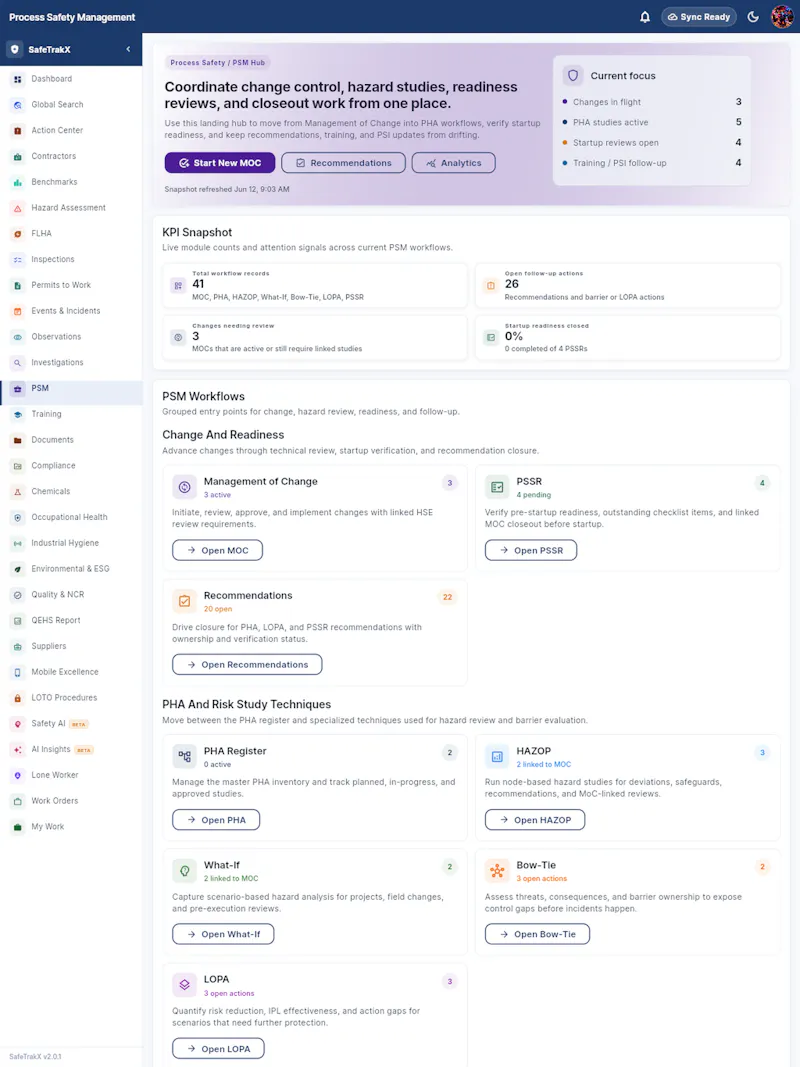
Task: Go to Documents in sidebar
Action: pos(71,440)
